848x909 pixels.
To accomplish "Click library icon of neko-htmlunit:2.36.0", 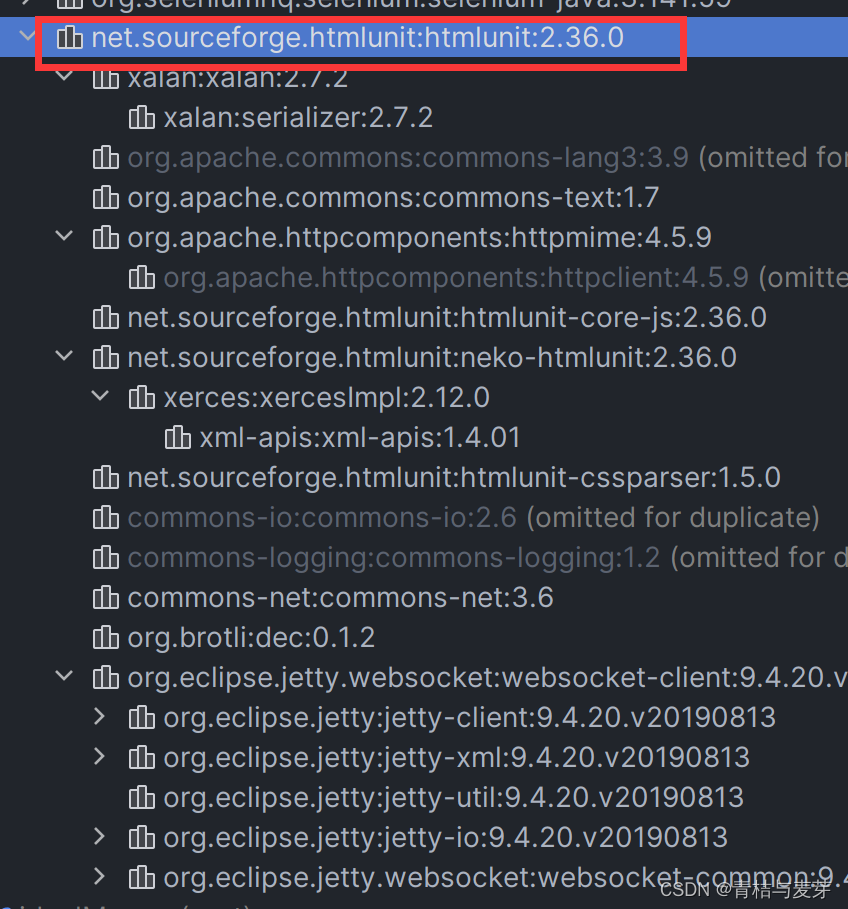I will click(105, 358).
